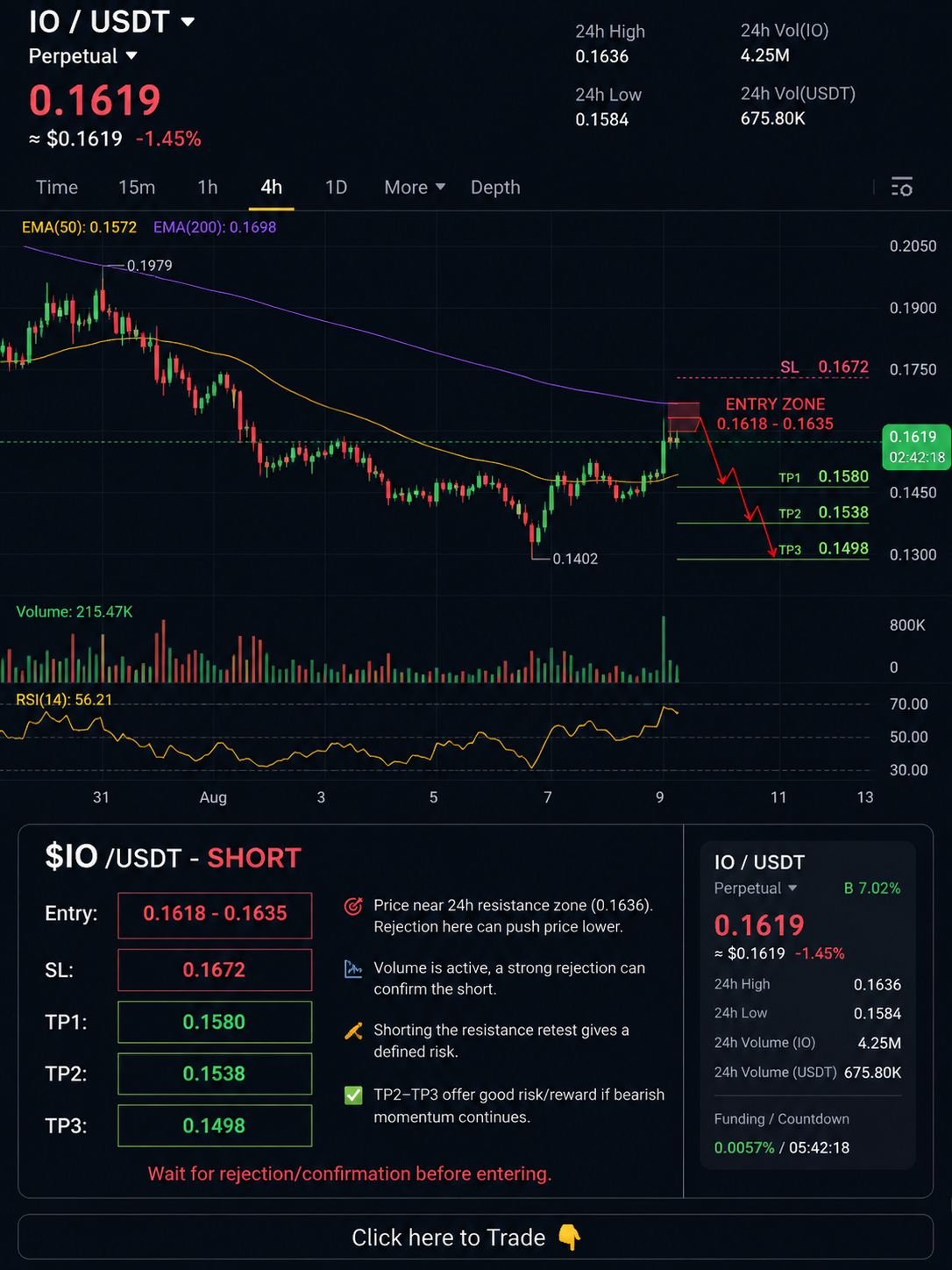The width and height of the screenshot is (952, 1270).
Task: Click the 24h High 0.1636 header value
Action: (602, 56)
